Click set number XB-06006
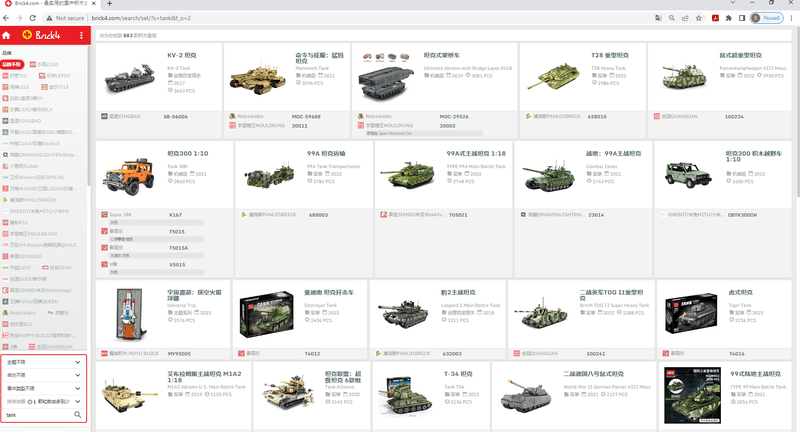Image resolution: width=800 pixels, height=432 pixels. click(x=176, y=117)
